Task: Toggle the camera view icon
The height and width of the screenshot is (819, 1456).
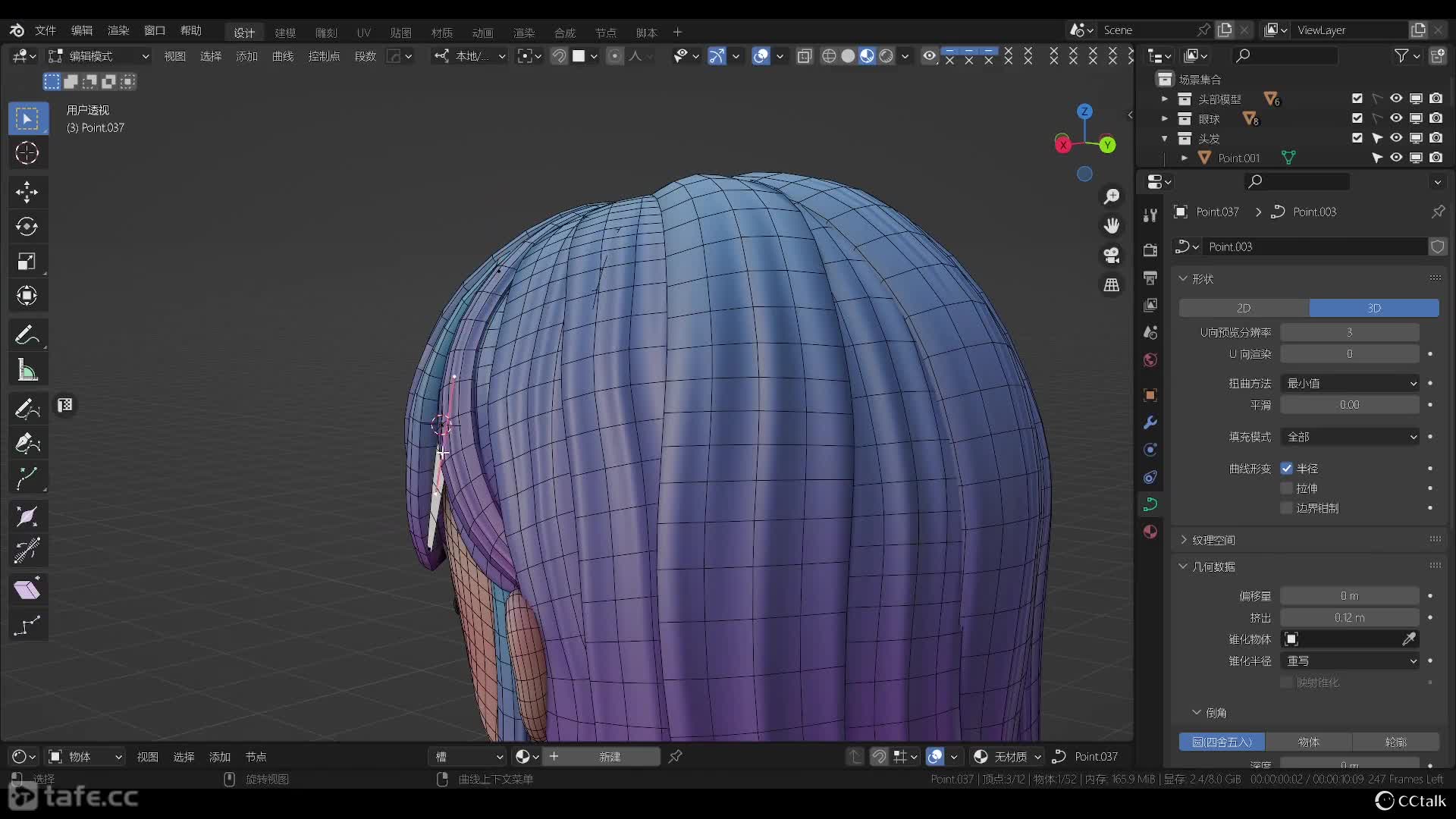Action: 1112,256
